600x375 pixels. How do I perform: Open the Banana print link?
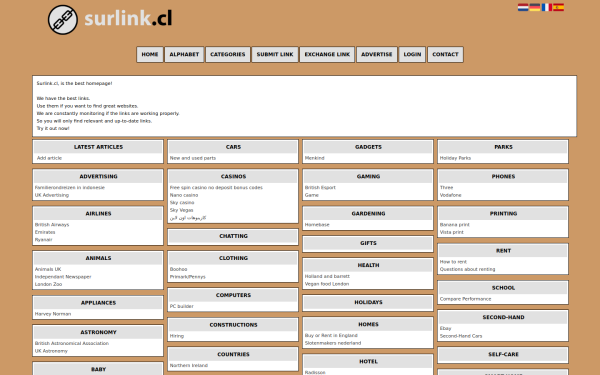(454, 225)
